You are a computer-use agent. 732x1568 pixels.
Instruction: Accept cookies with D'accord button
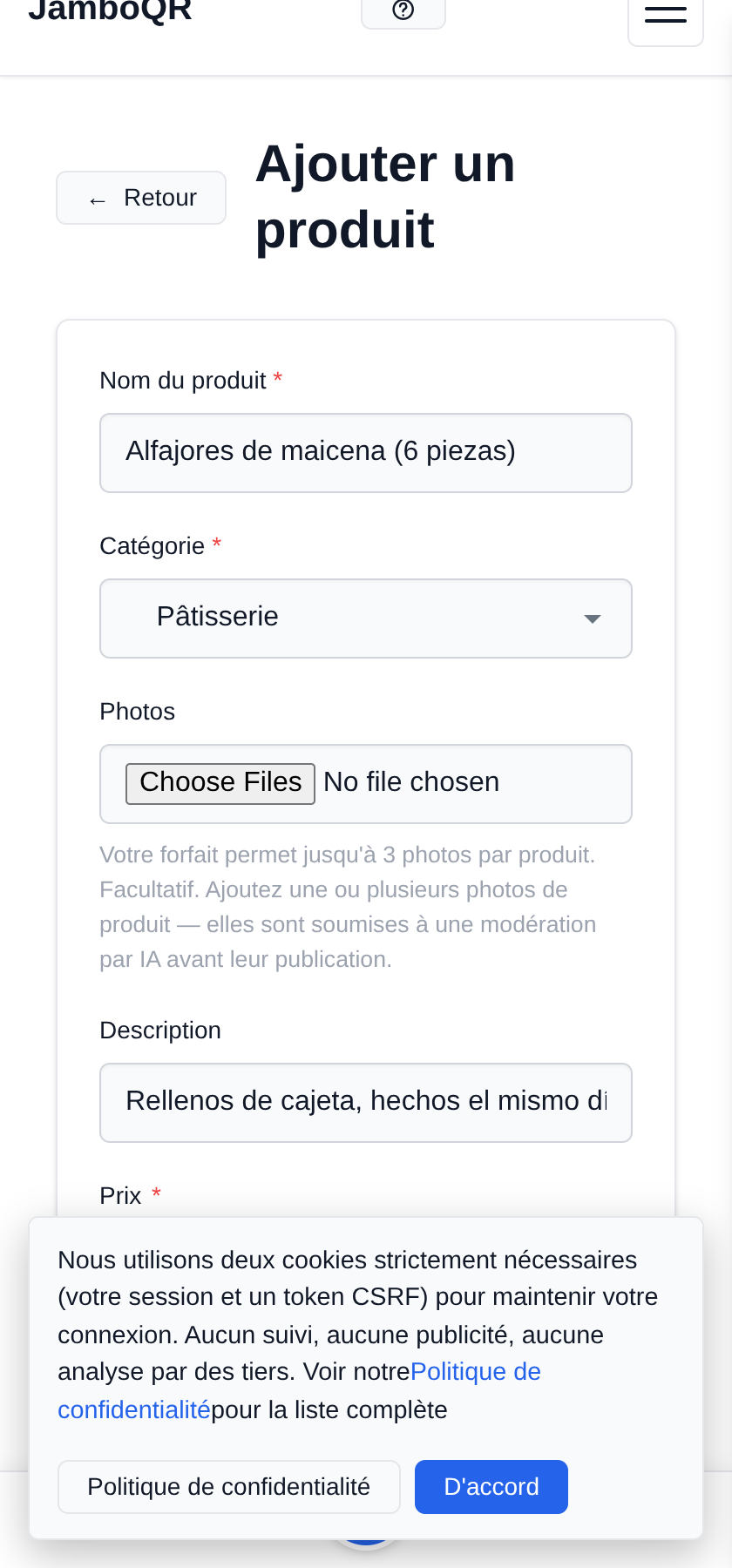coord(491,1487)
